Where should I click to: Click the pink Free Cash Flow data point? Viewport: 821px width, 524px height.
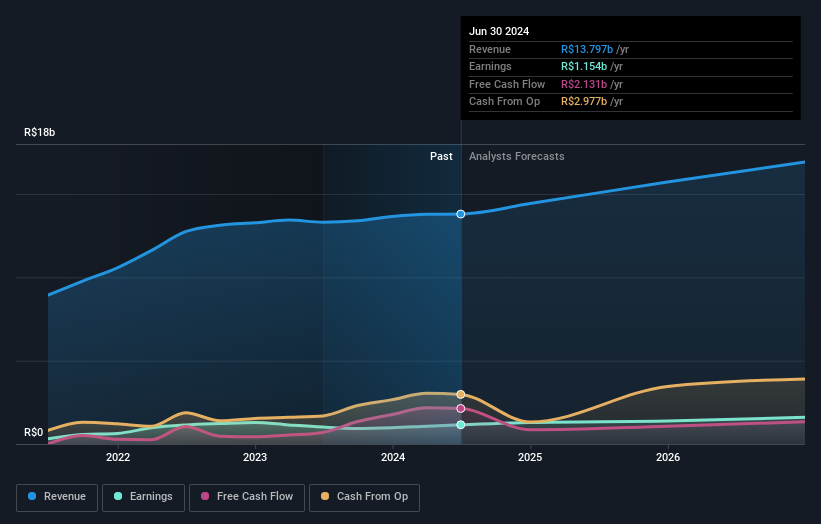[461, 408]
